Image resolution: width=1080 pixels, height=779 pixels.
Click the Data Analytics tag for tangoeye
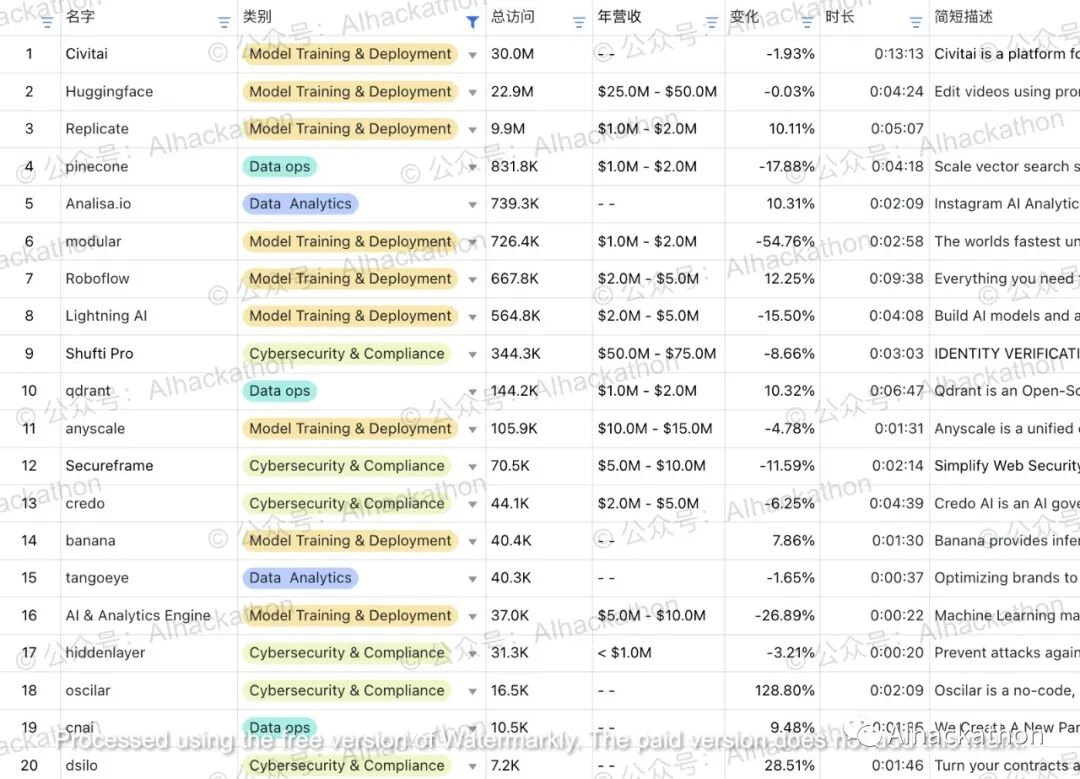click(x=300, y=578)
